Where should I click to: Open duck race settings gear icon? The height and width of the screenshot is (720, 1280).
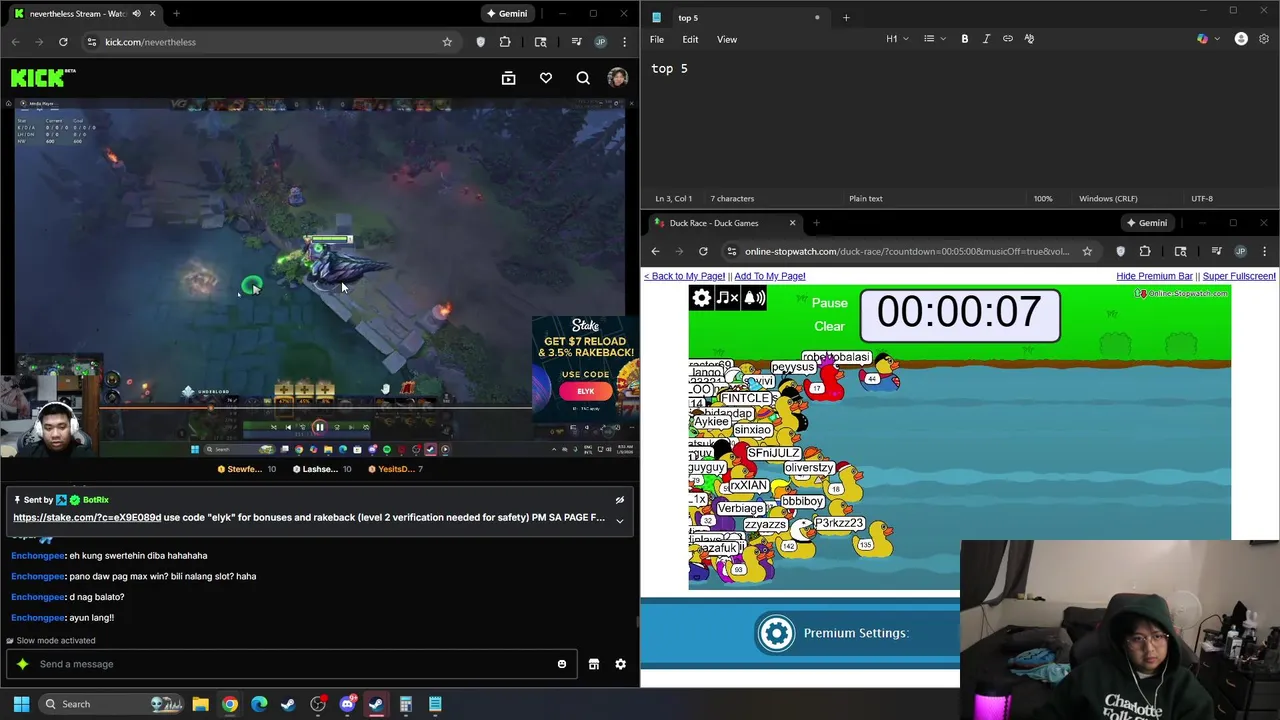702,297
